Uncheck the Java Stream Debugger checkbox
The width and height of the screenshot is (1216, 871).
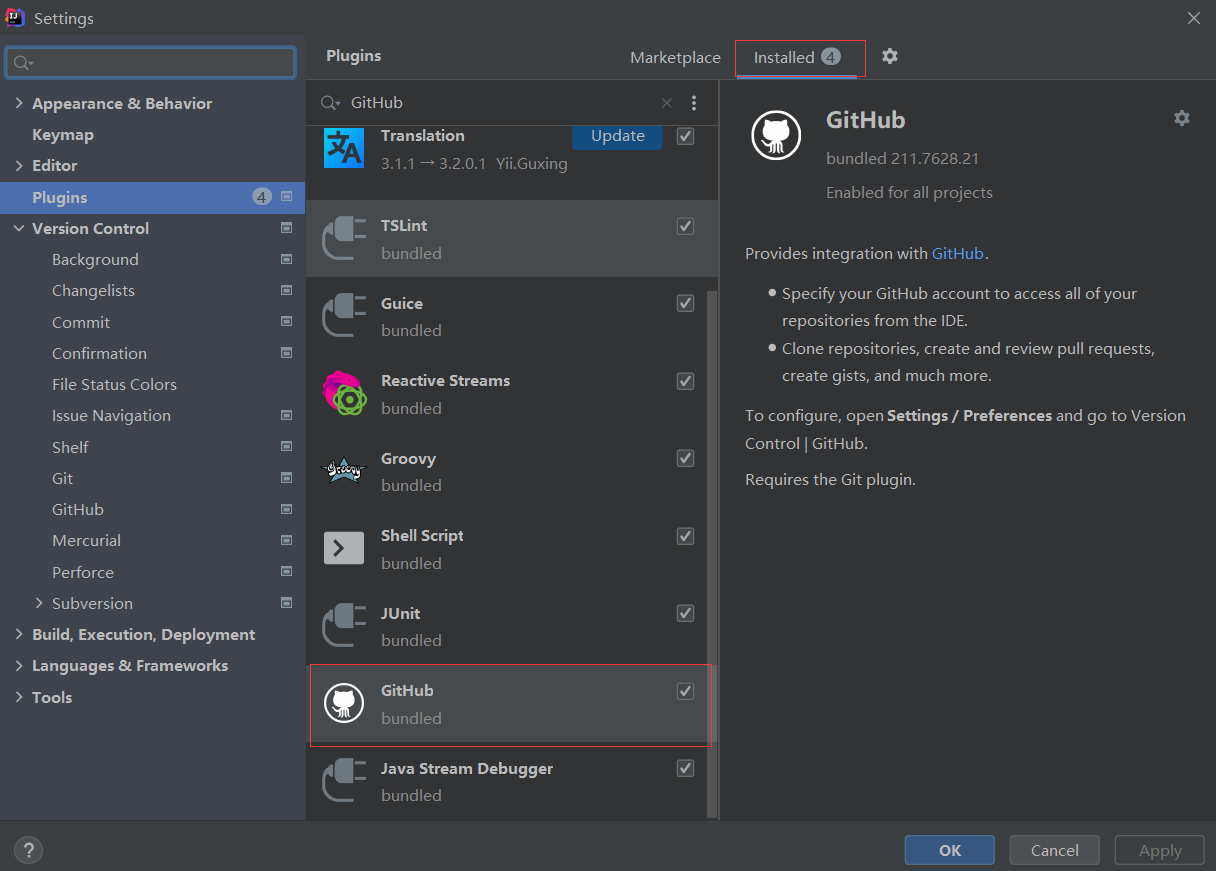click(685, 768)
